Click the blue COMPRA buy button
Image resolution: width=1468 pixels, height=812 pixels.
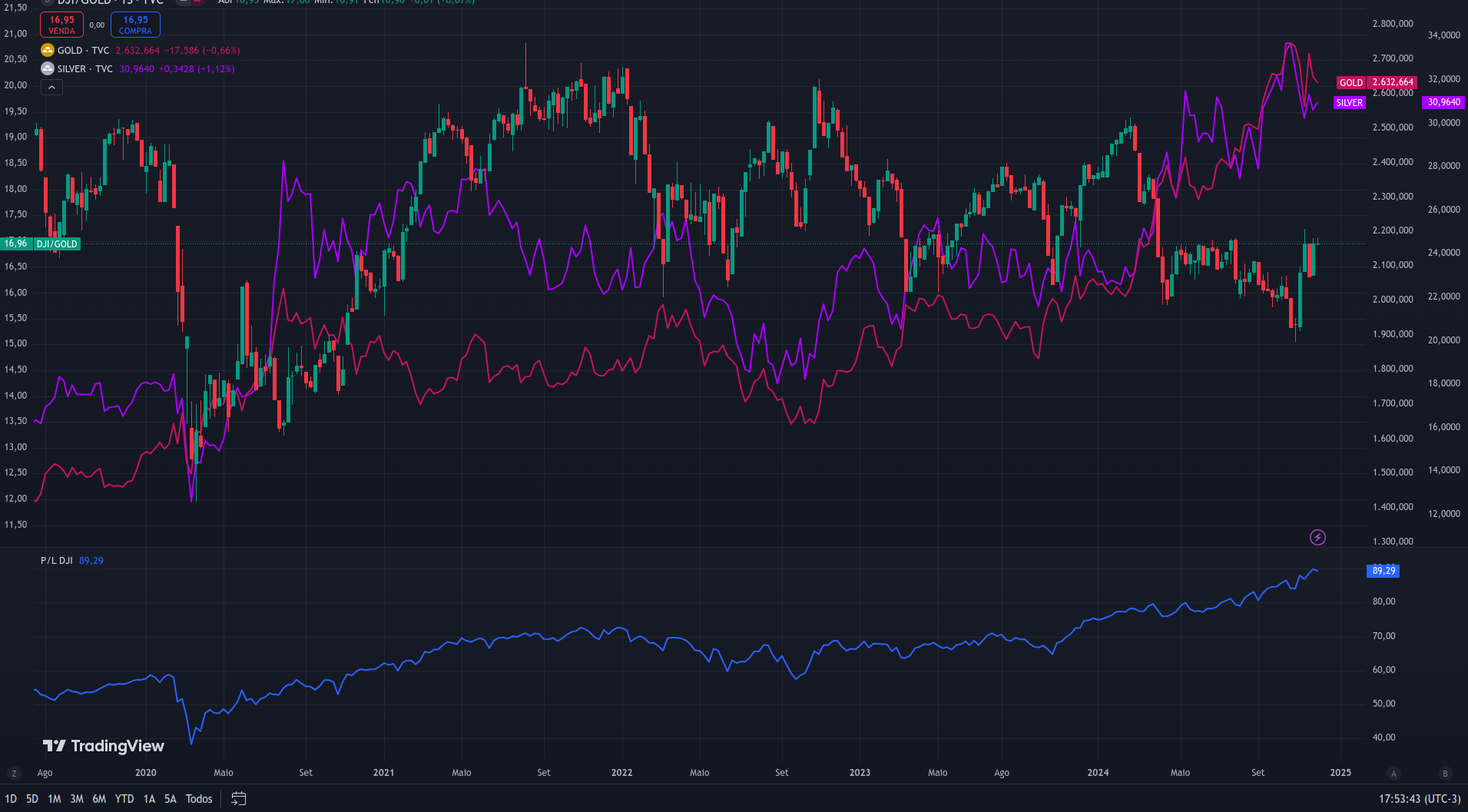point(135,25)
